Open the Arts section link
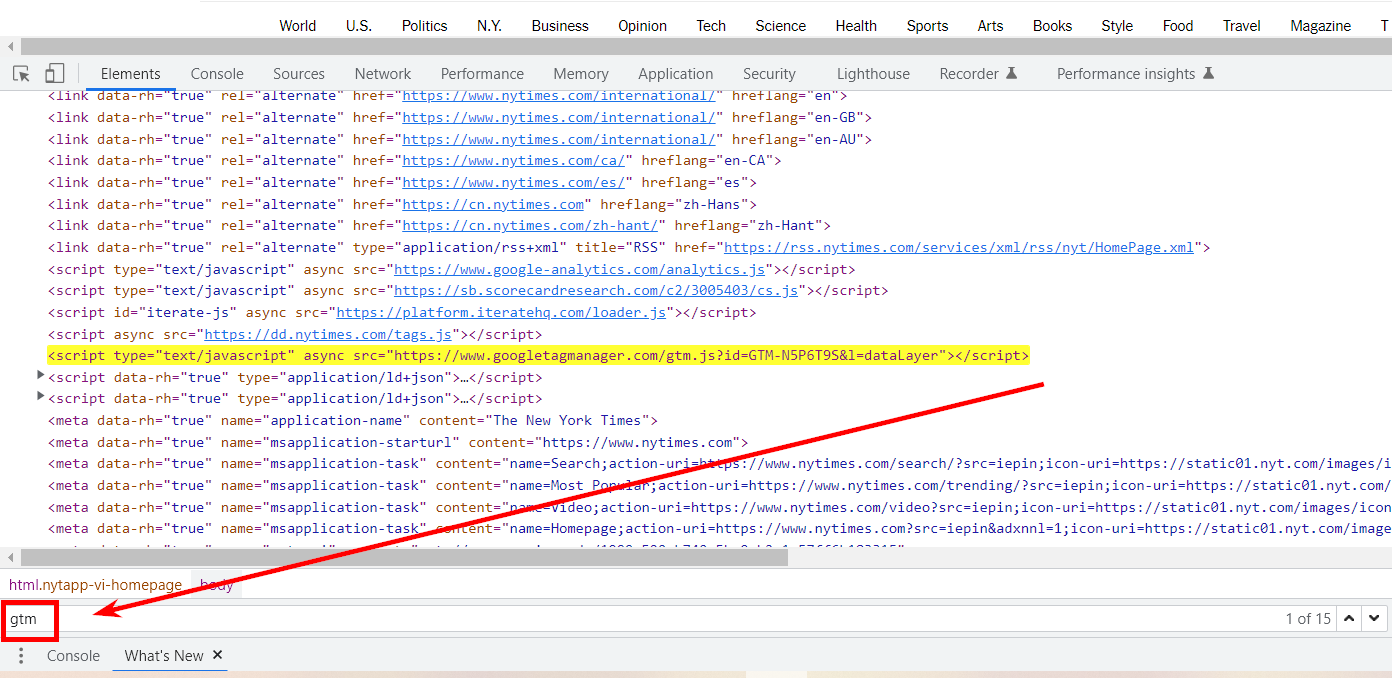Screen dimensions: 1392x678 (991, 26)
